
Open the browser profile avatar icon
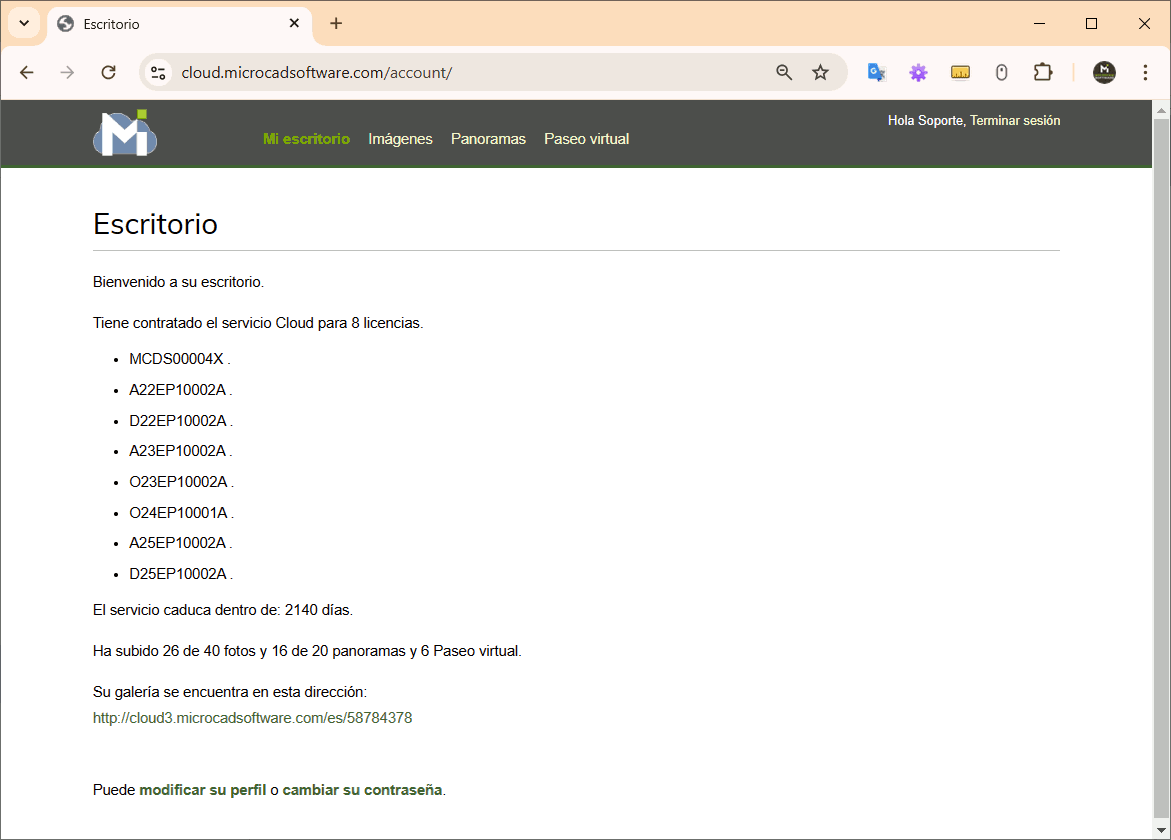[1104, 72]
